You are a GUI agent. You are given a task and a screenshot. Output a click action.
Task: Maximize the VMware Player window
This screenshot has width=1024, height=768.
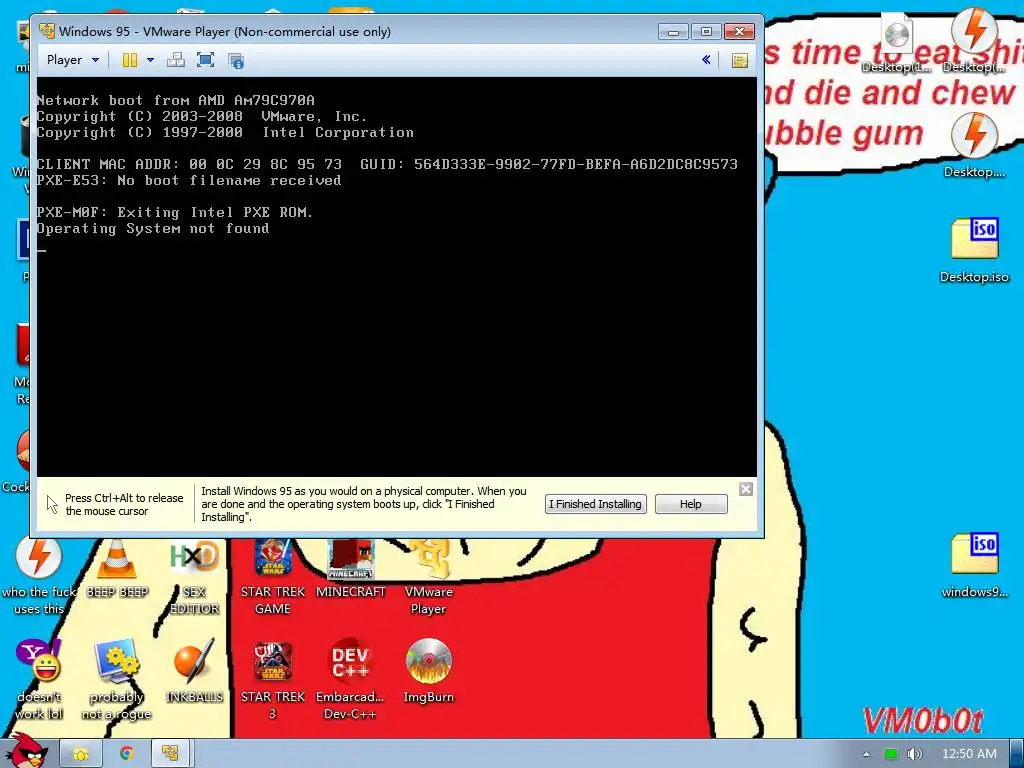tap(706, 31)
